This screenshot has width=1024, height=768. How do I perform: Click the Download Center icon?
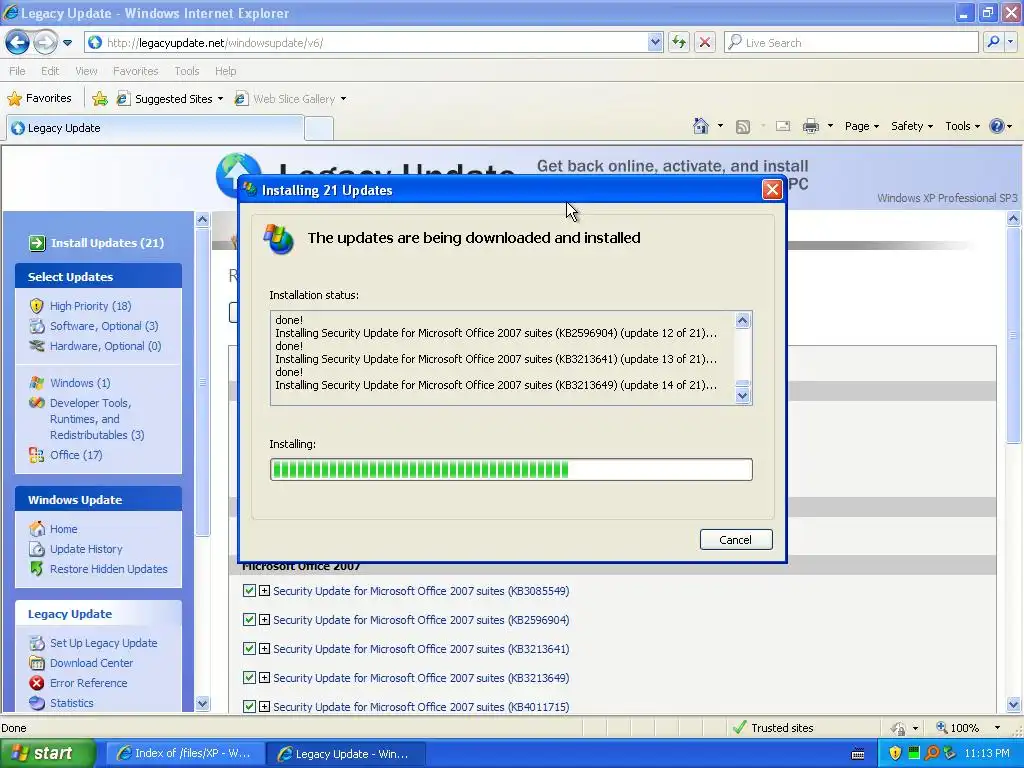click(37, 663)
